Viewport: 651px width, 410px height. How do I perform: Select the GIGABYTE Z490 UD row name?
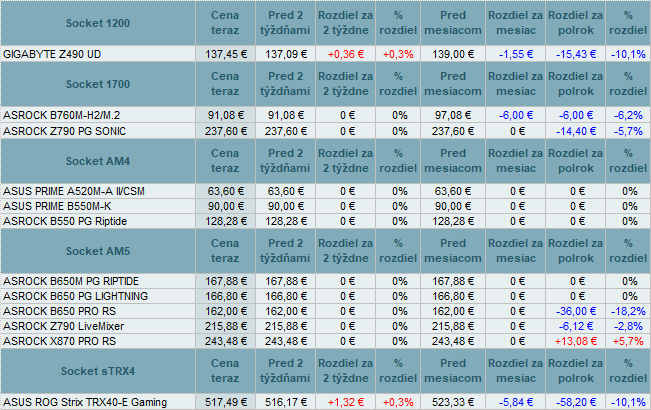(x=52, y=54)
